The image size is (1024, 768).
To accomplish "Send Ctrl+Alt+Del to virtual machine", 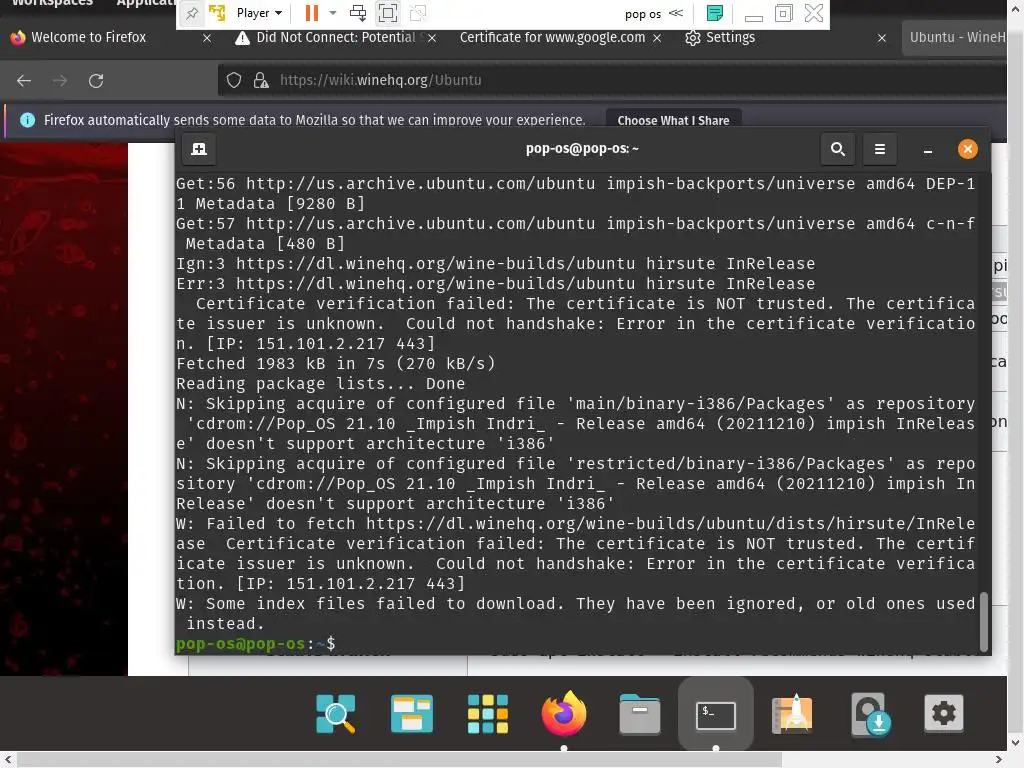I will pyautogui.click(x=358, y=13).
